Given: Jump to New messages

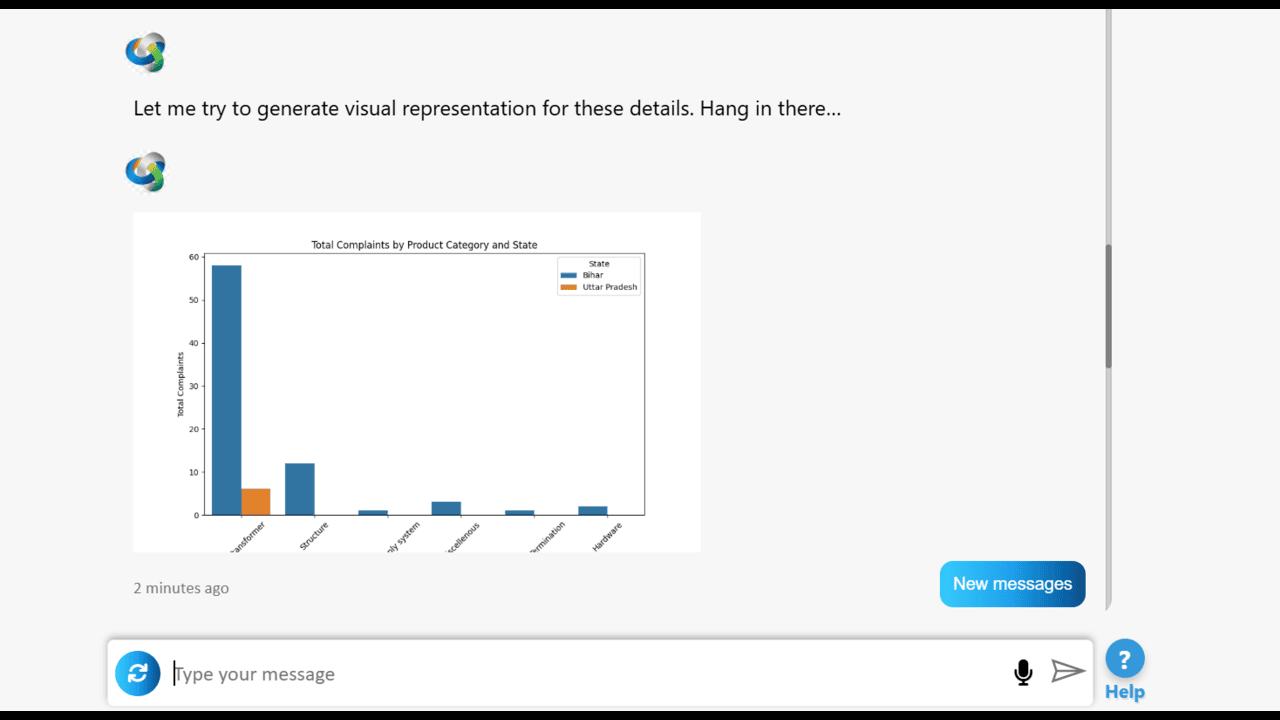Looking at the screenshot, I should point(1012,584).
